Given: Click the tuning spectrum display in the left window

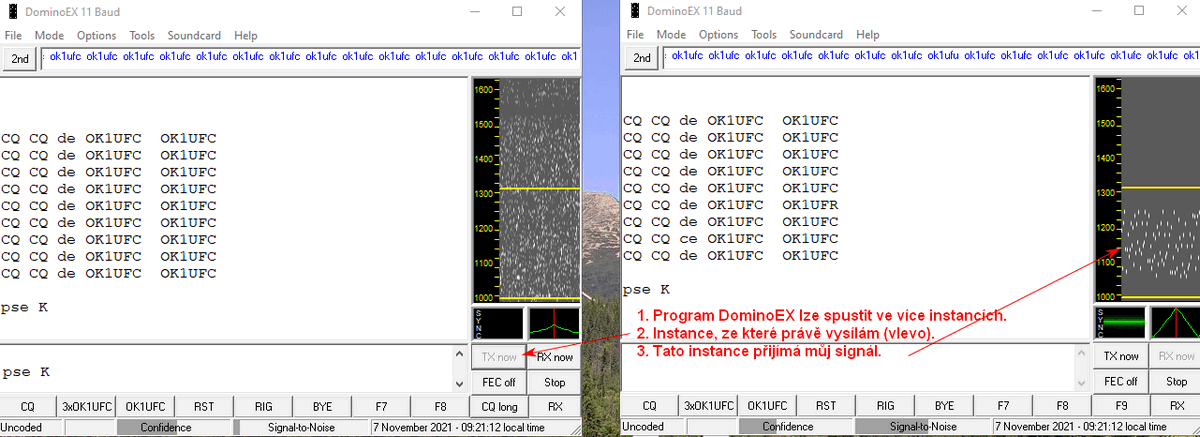Looking at the screenshot, I should click(x=553, y=323).
